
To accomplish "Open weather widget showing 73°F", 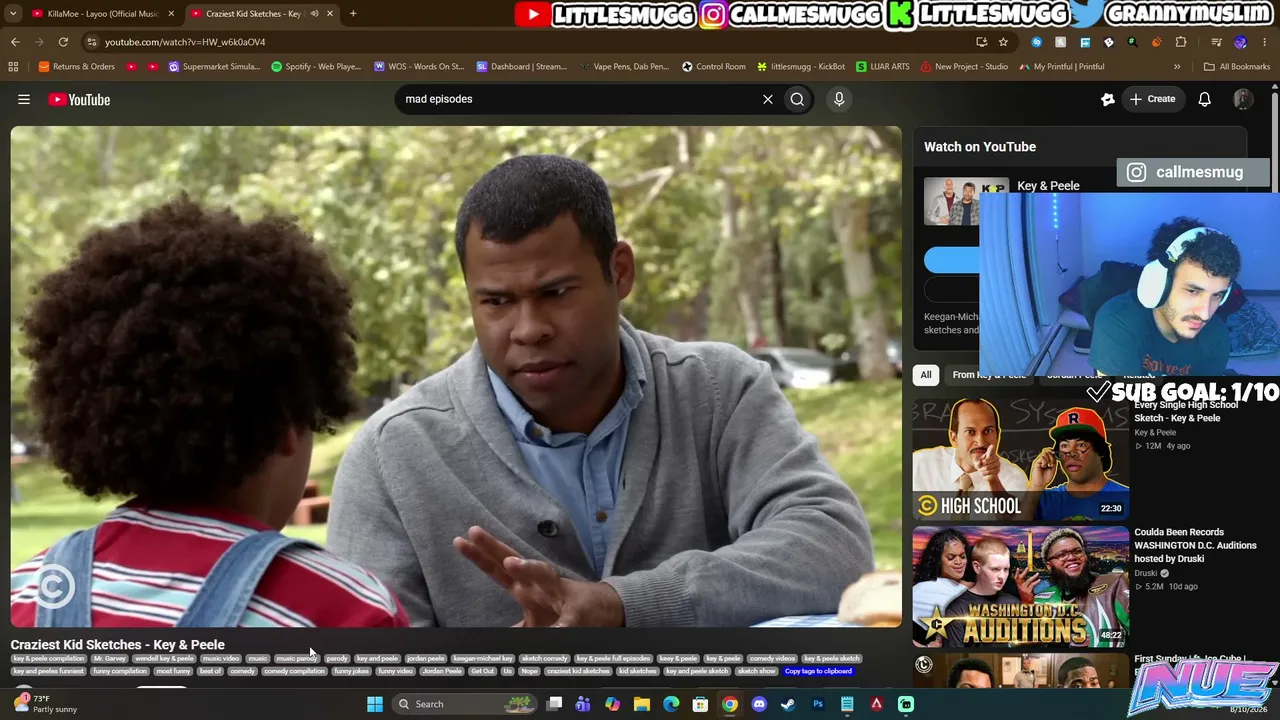I will pyautogui.click(x=45, y=704).
